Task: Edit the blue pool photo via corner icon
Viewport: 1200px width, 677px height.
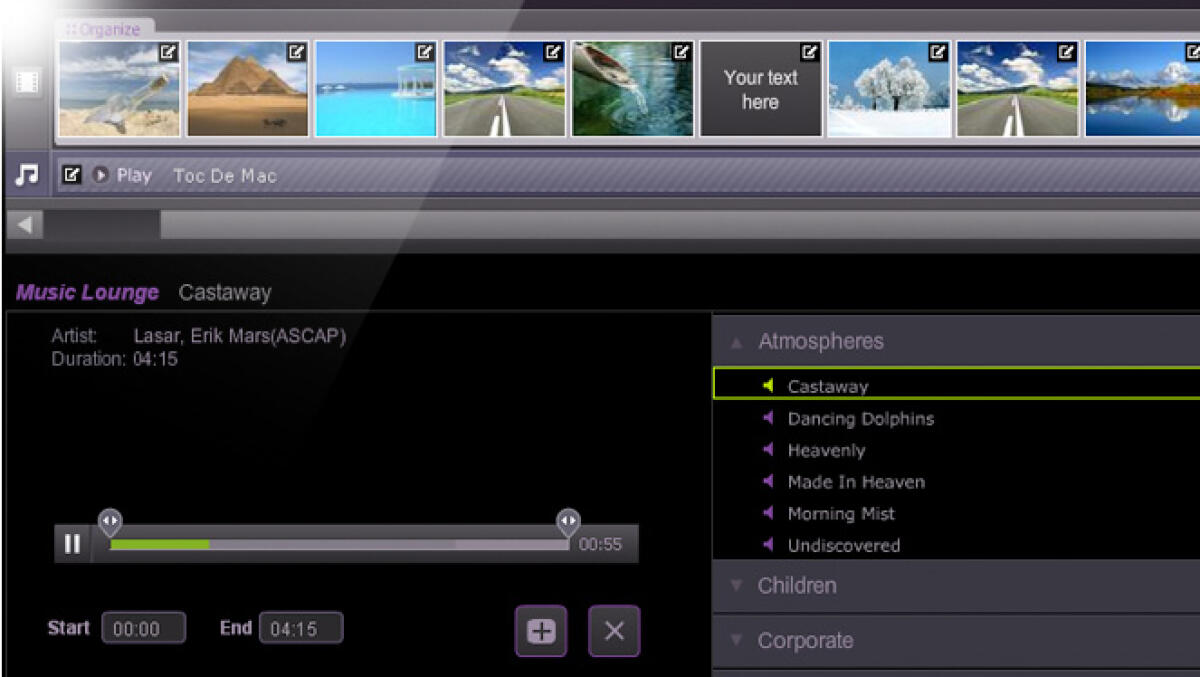Action: tap(425, 53)
